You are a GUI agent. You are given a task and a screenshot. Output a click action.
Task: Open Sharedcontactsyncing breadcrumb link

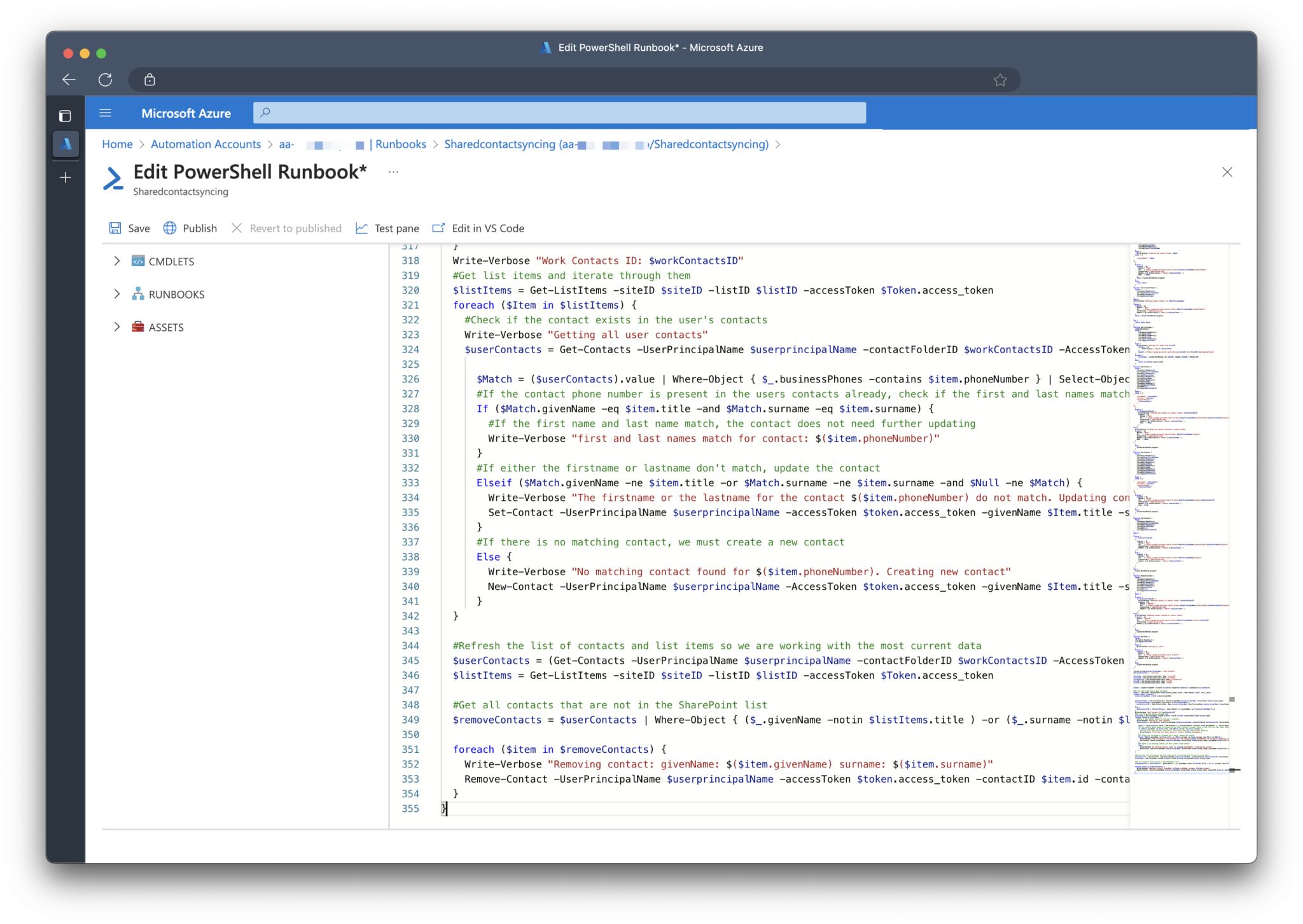point(606,144)
